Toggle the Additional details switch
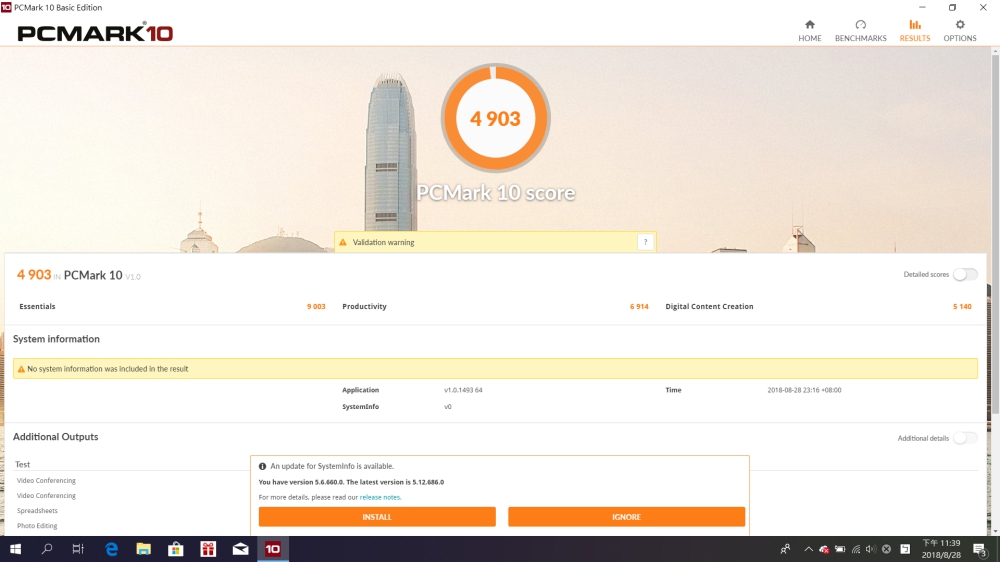Viewport: 1000px width, 562px height. 965,438
